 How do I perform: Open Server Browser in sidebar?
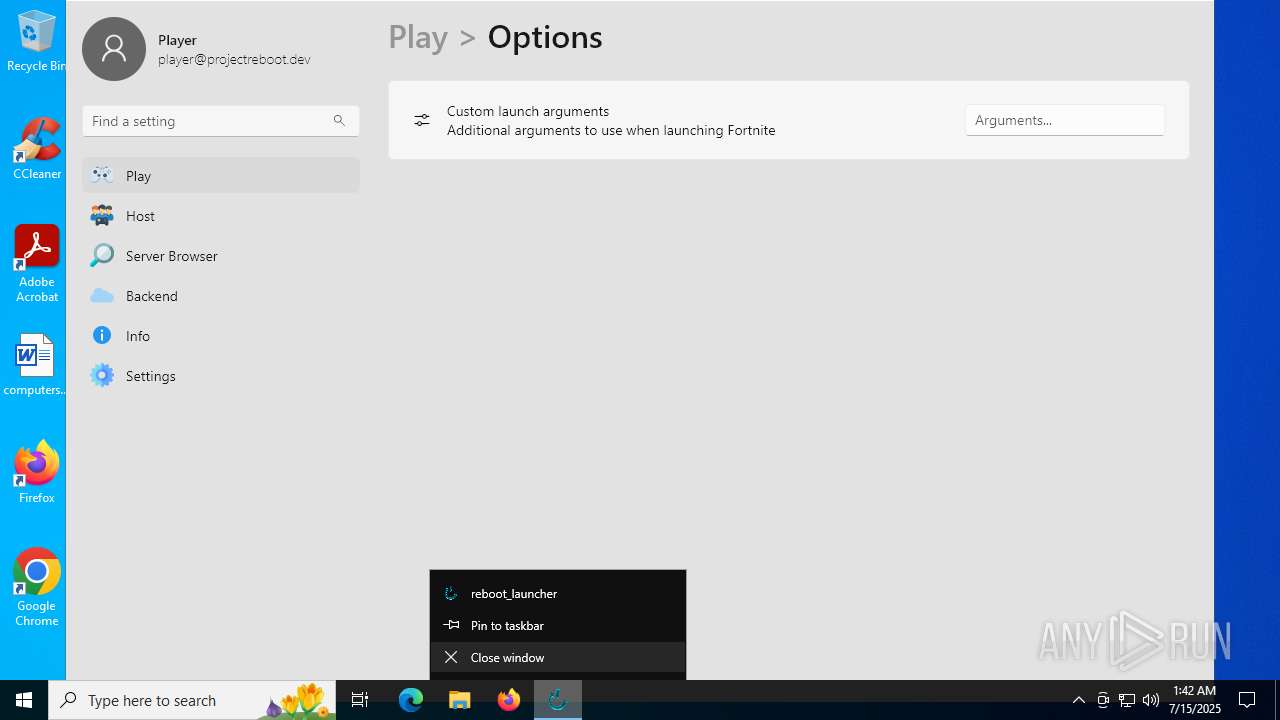click(x=221, y=255)
